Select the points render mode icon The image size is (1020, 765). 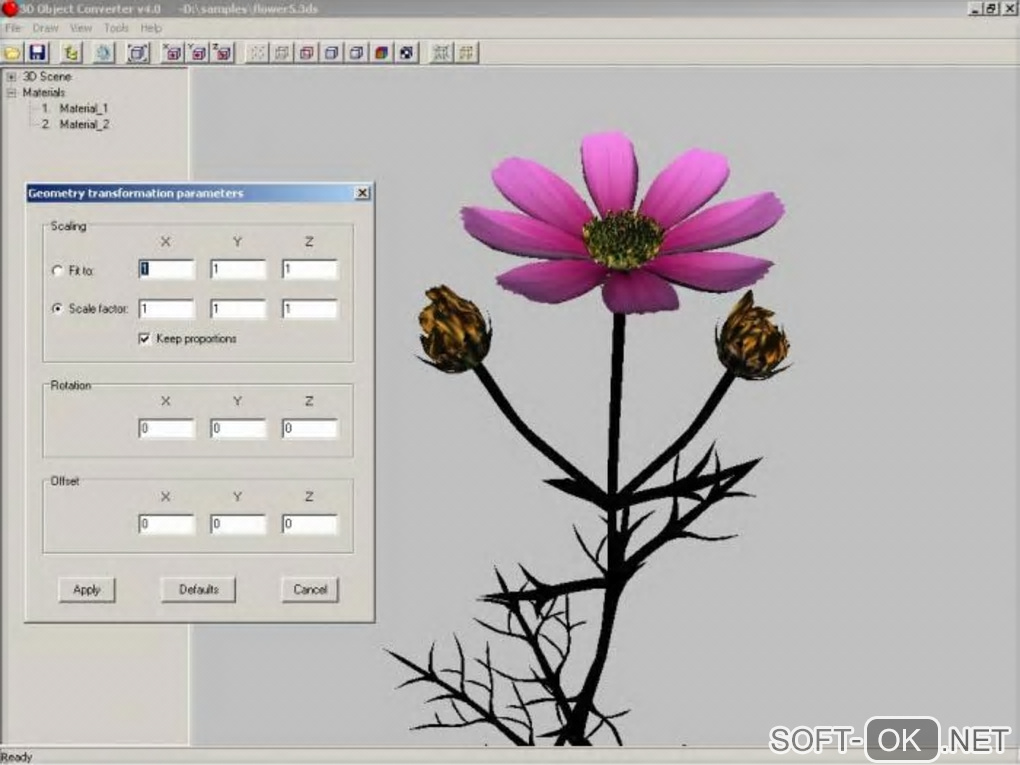pyautogui.click(x=258, y=53)
